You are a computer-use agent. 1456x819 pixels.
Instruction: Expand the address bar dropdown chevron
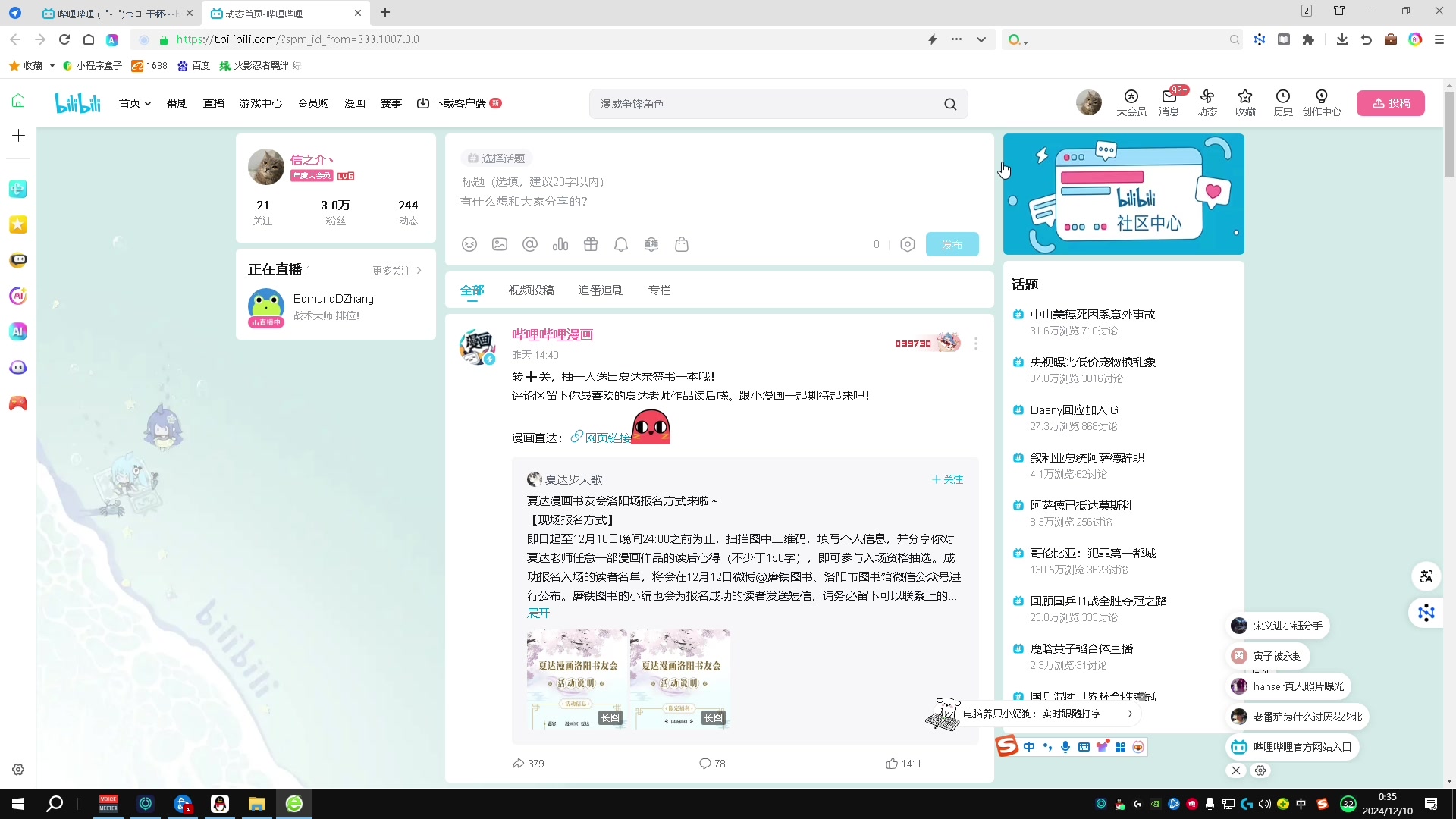click(981, 39)
